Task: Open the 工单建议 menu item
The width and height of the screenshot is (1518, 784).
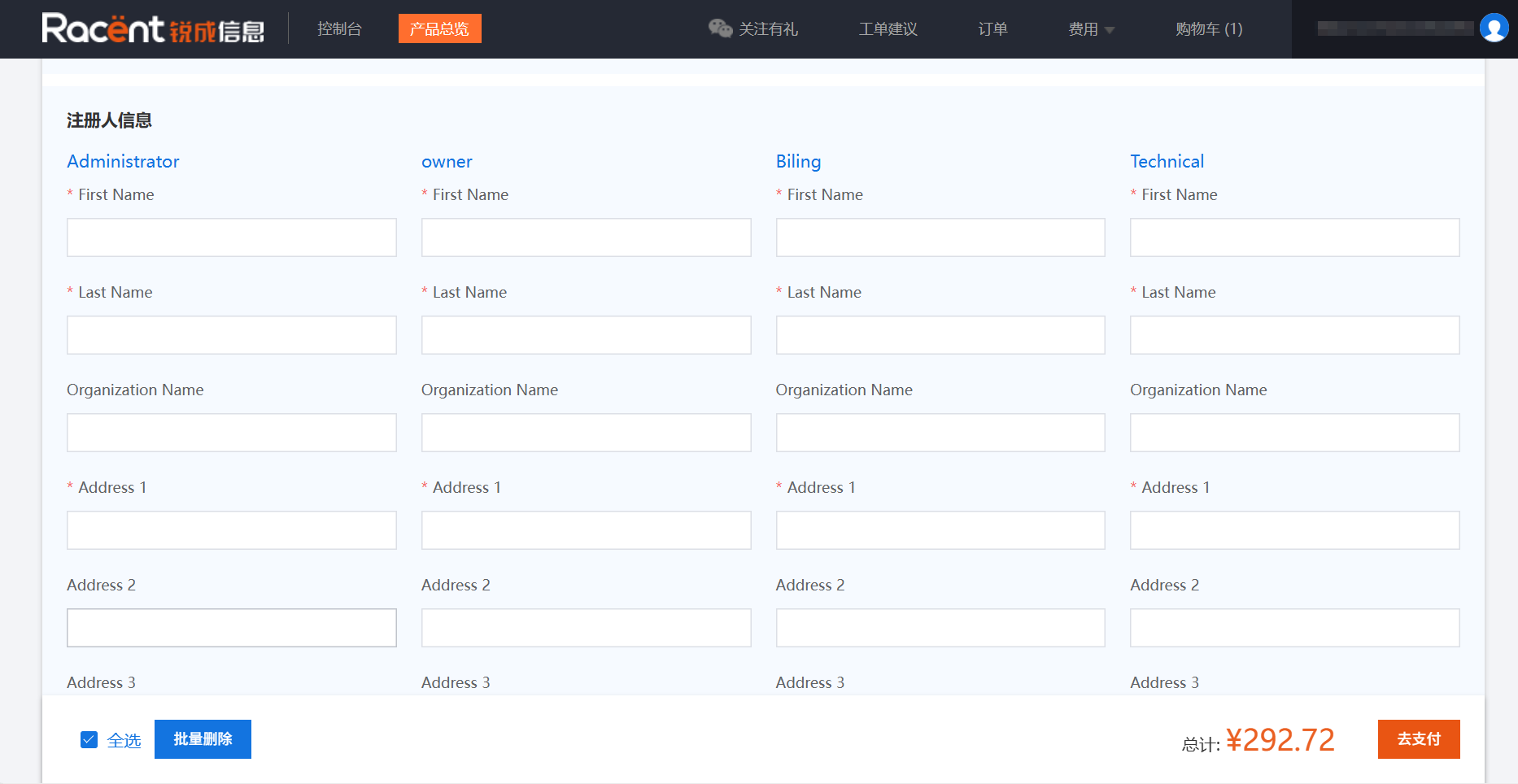Action: click(888, 28)
